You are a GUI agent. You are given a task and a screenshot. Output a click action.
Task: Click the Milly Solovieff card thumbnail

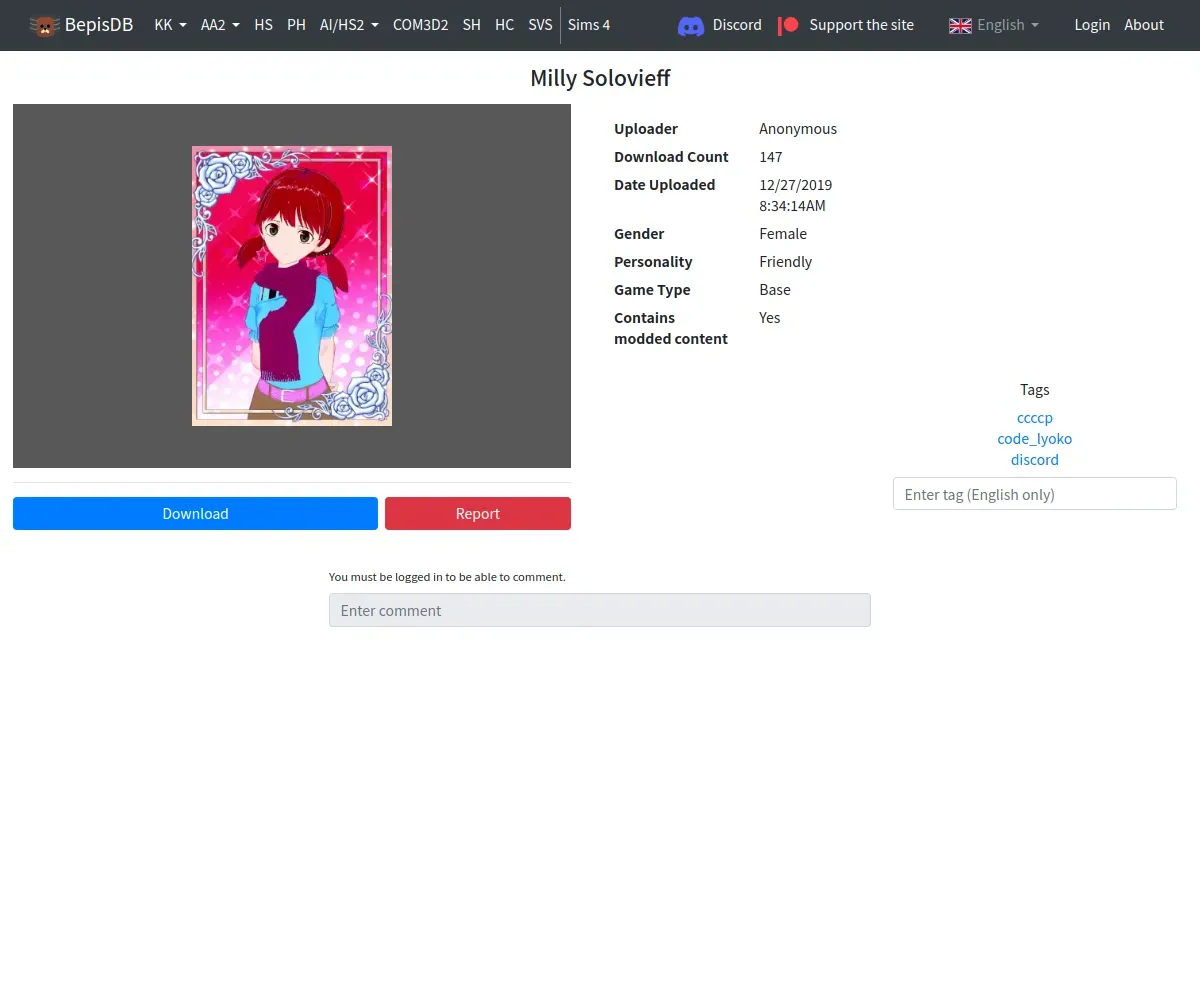pyautogui.click(x=292, y=286)
